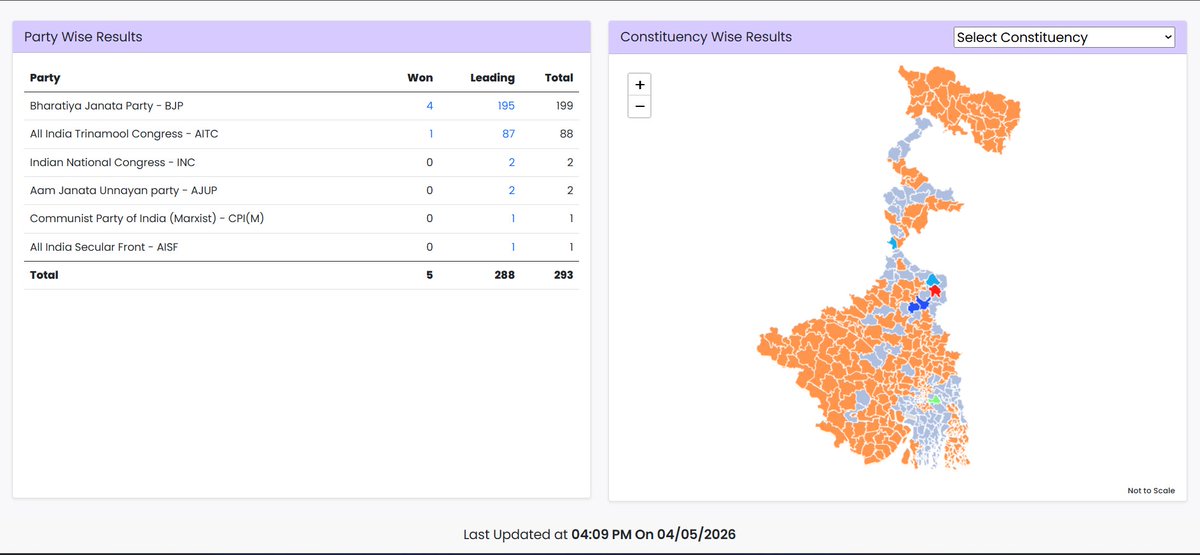Click the Party Wise Results panel heading
The width and height of the screenshot is (1200, 555).
84,37
